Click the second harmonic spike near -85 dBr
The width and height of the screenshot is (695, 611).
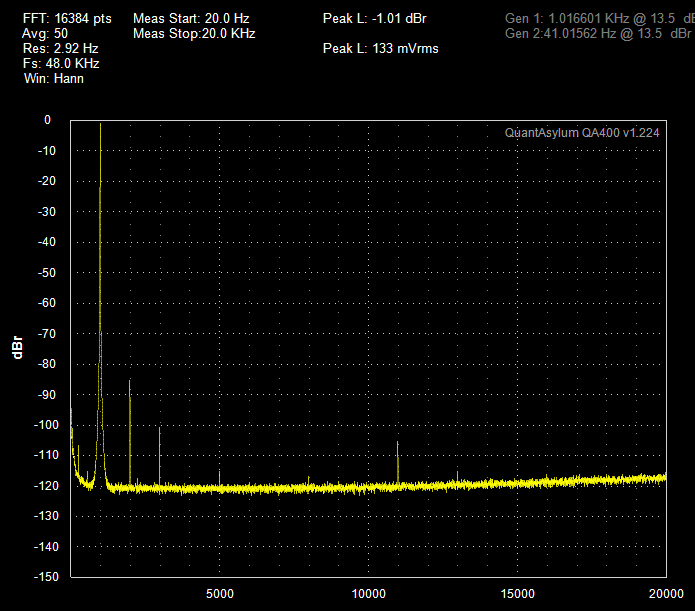130,432
